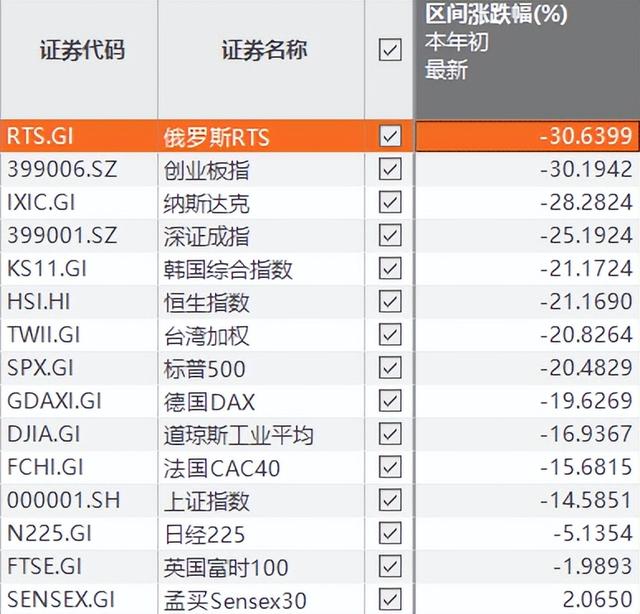Select the DJIA.GI code cell

[79, 434]
